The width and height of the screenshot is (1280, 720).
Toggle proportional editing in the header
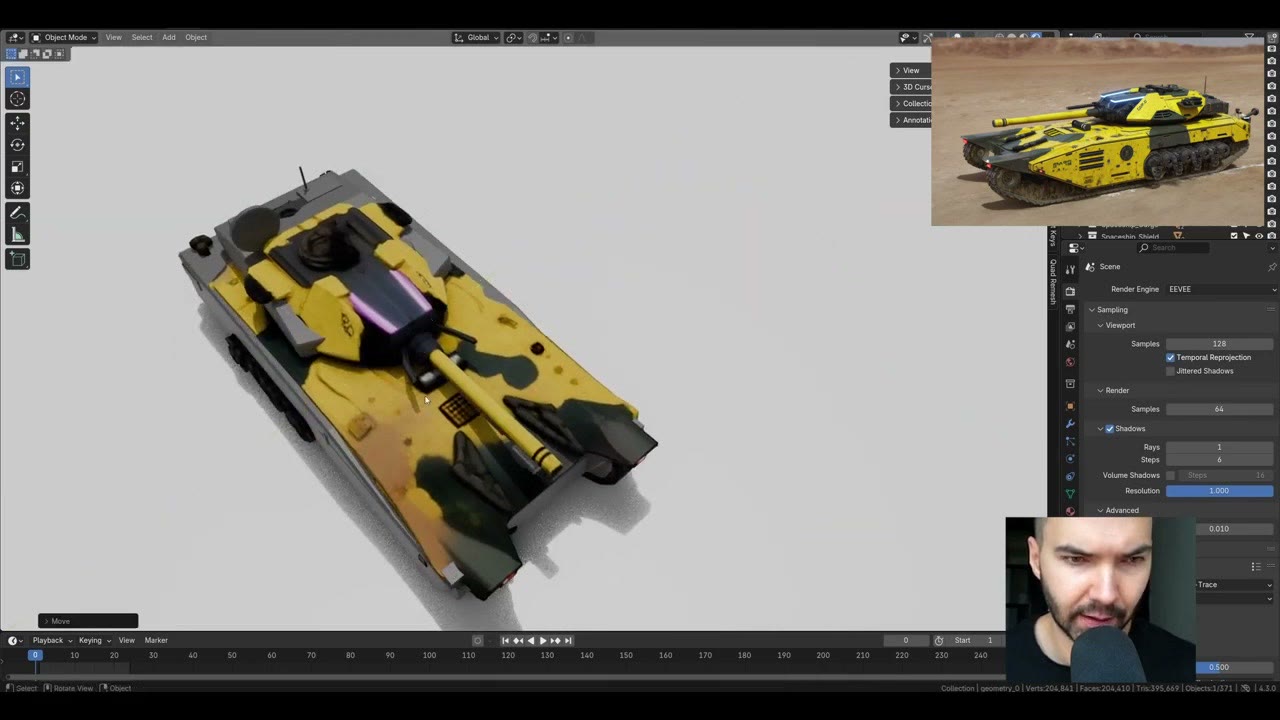tap(568, 38)
